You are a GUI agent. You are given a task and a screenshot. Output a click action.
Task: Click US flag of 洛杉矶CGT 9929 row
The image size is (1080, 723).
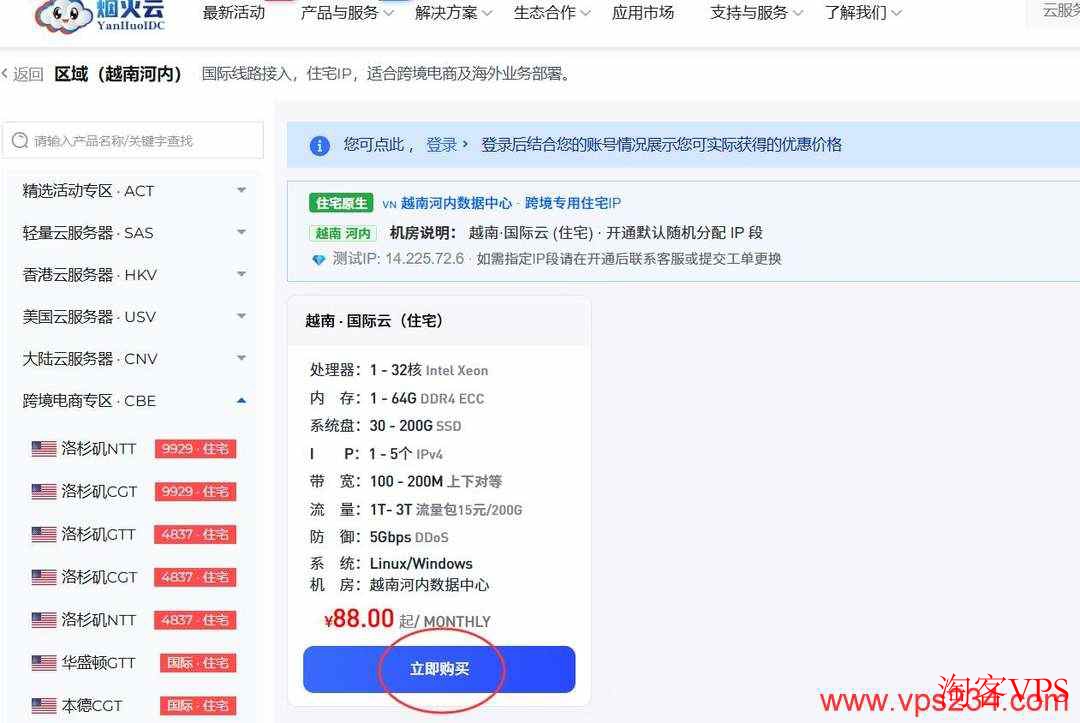point(44,492)
